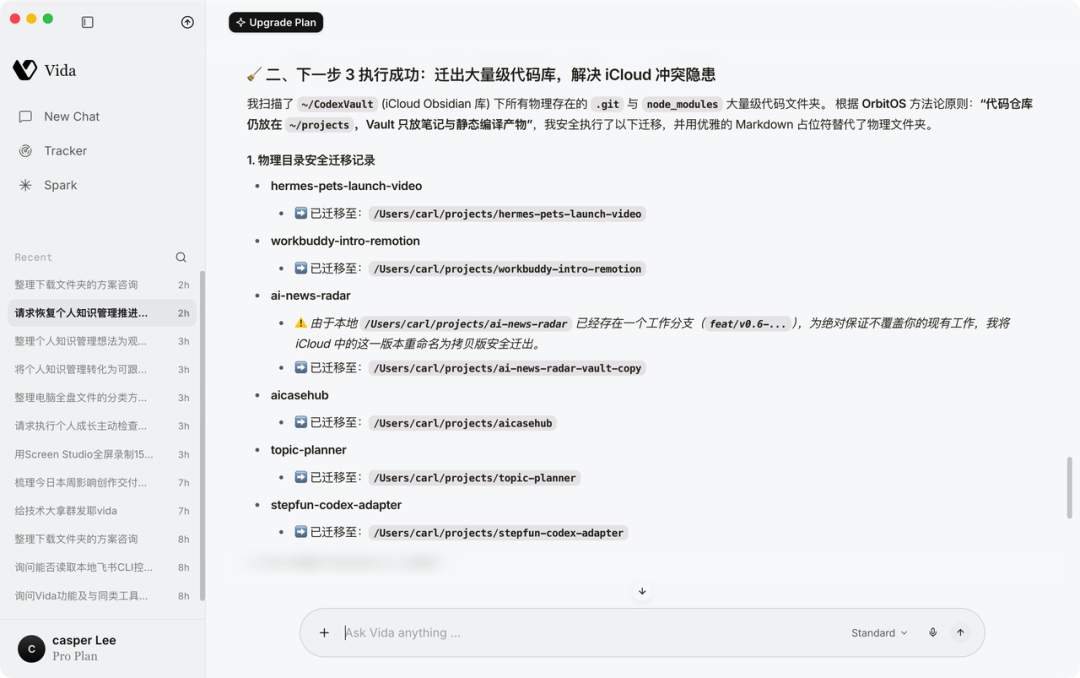Screen dimensions: 1080x678
Task: Click the ai-news-radar bullet heading
Action: pyautogui.click(x=311, y=296)
